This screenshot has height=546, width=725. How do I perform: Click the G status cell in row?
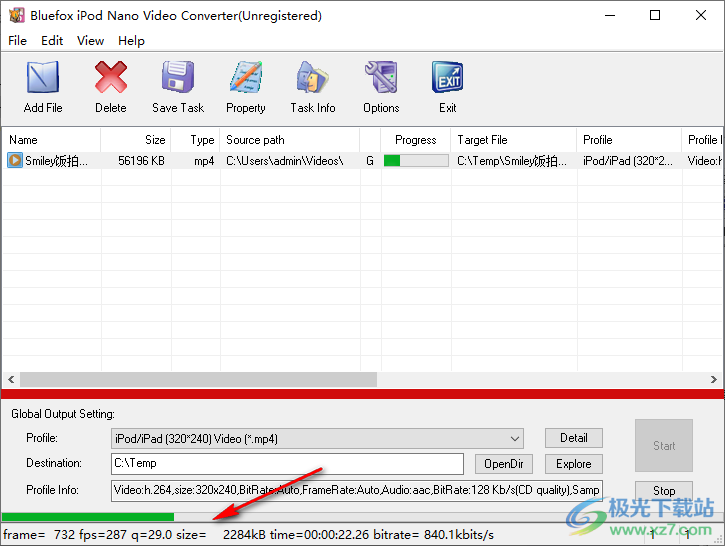click(370, 161)
